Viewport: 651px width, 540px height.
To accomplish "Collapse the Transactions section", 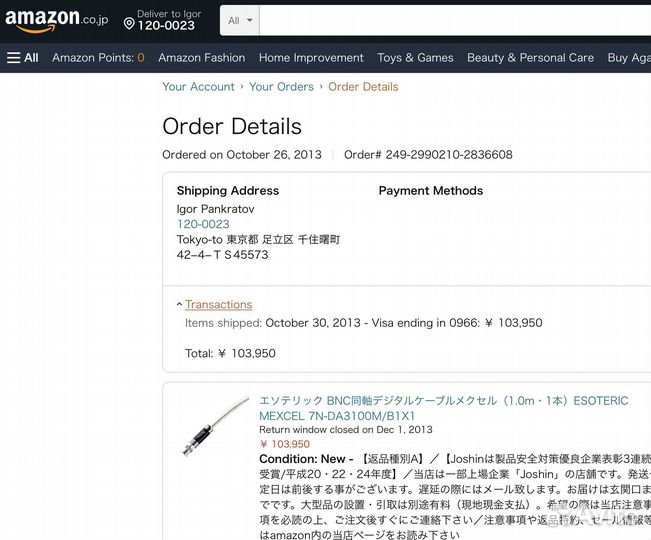I will click(218, 305).
